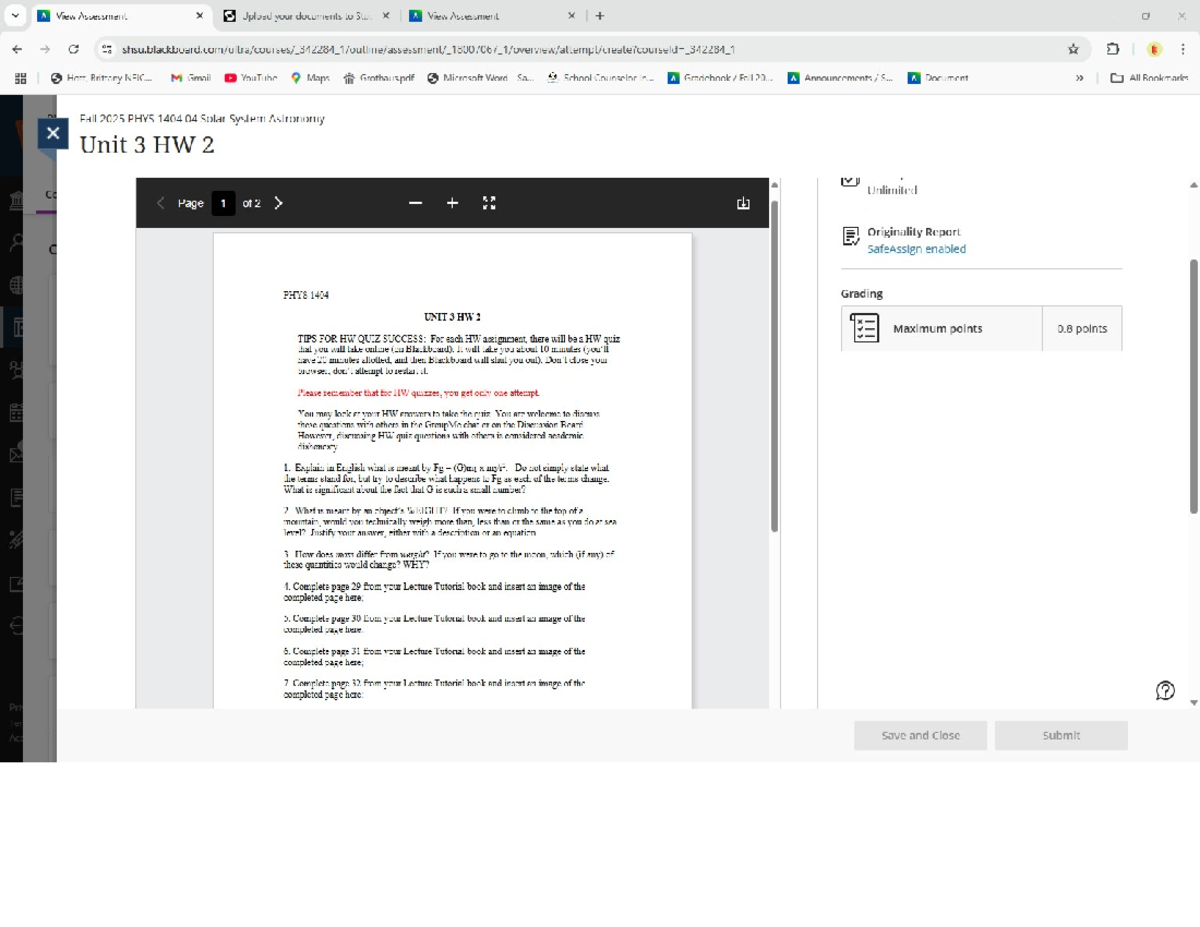Click the Grading heading
The height and width of the screenshot is (927, 1200).
[862, 294]
